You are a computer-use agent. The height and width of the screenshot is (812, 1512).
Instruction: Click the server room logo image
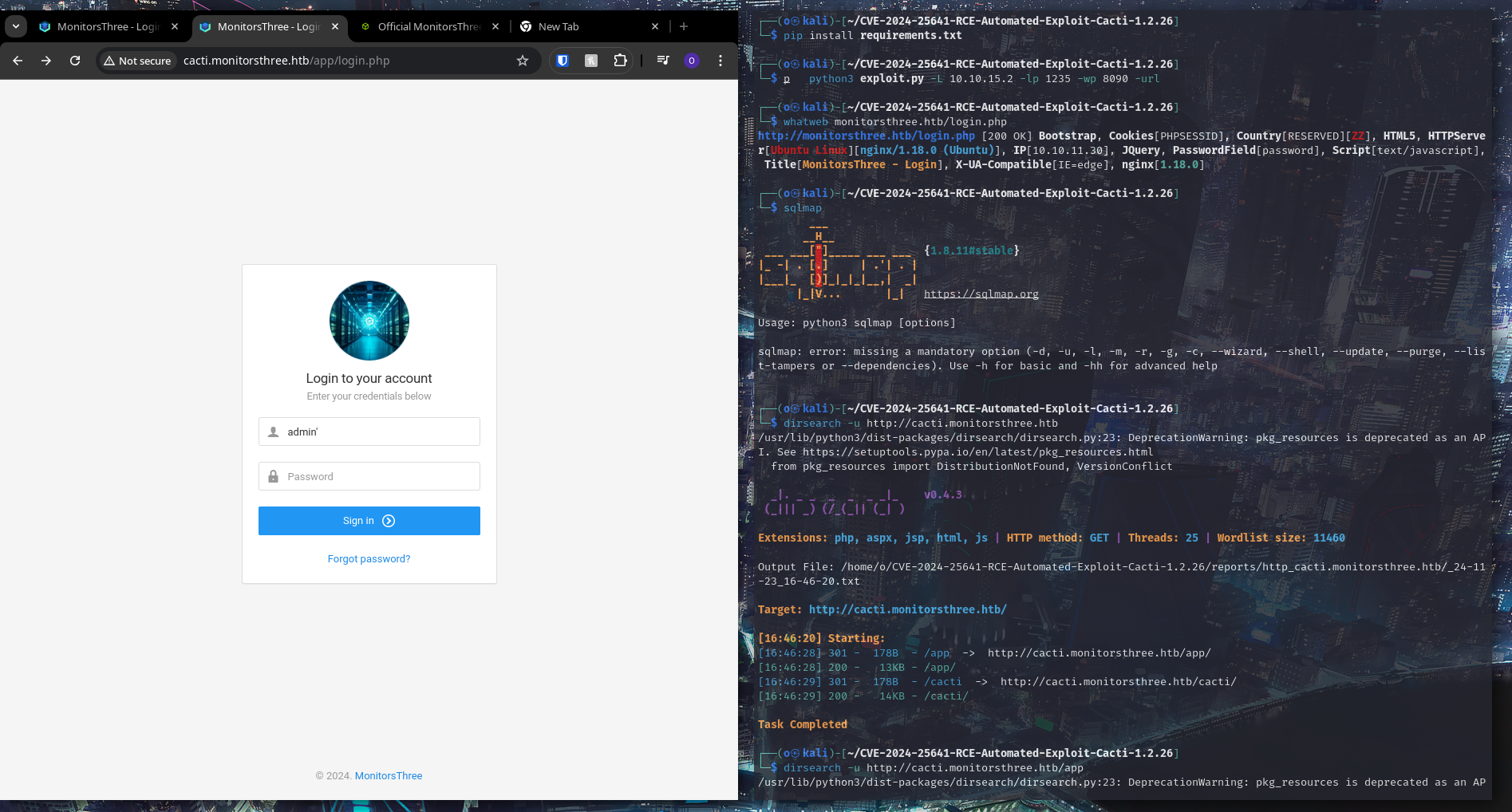[369, 321]
